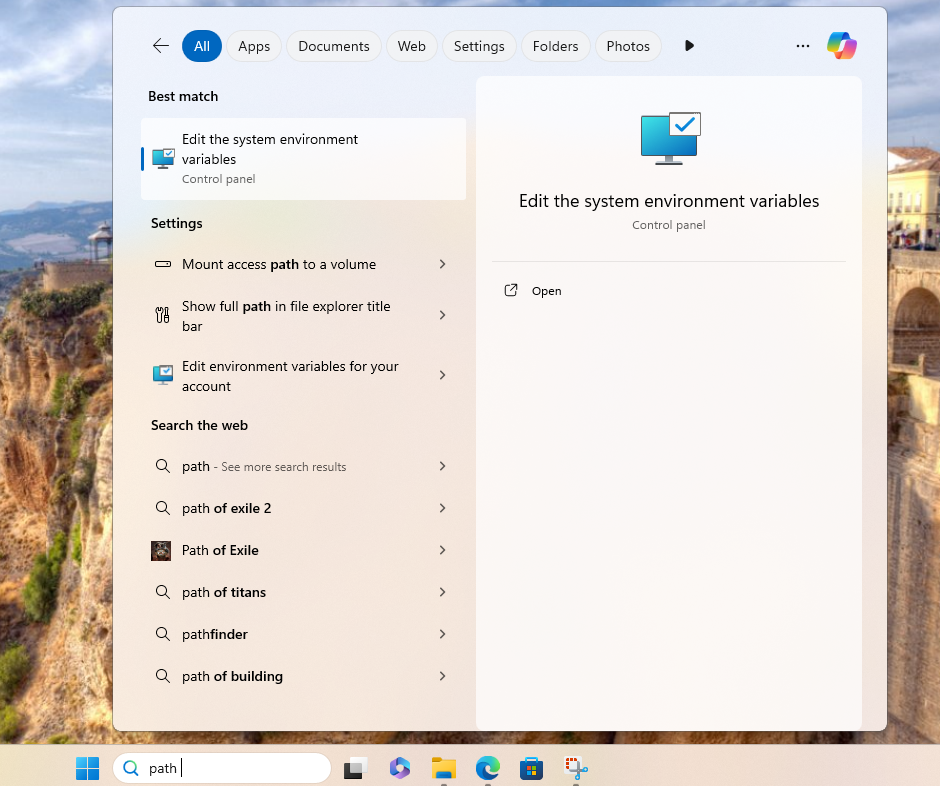
Task: Expand Mount access path to a volume chevron
Action: tap(442, 264)
